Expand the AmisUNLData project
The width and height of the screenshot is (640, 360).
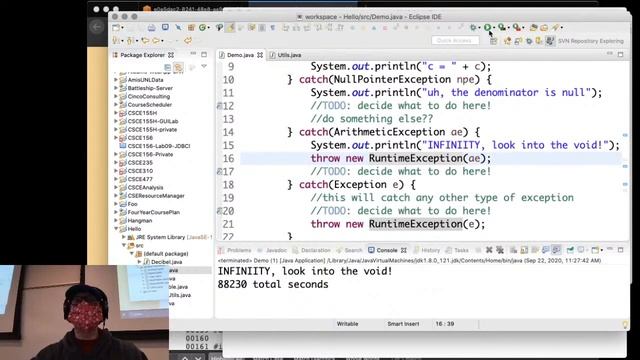click(116, 80)
